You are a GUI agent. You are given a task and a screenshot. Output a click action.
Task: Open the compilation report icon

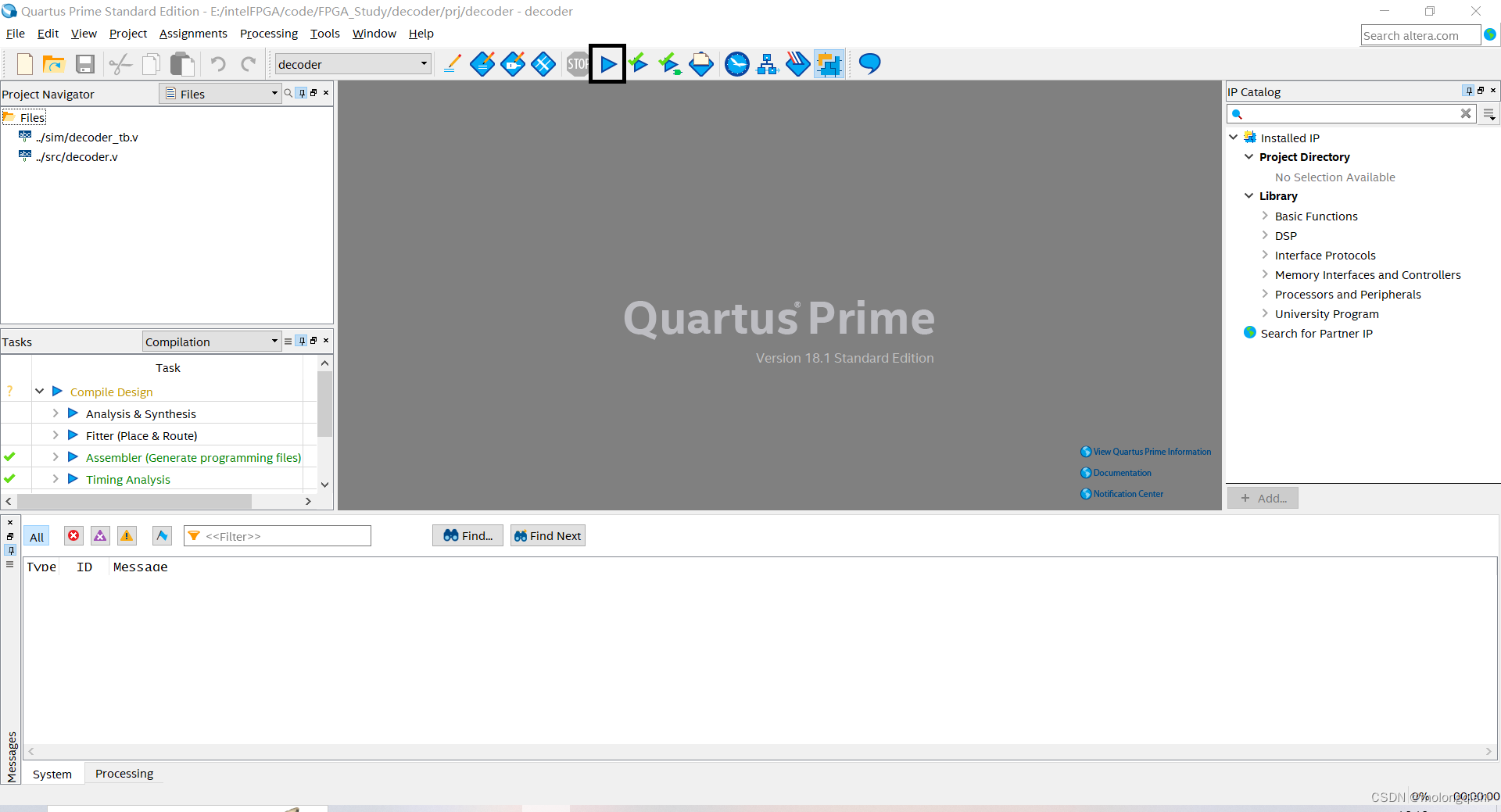701,63
